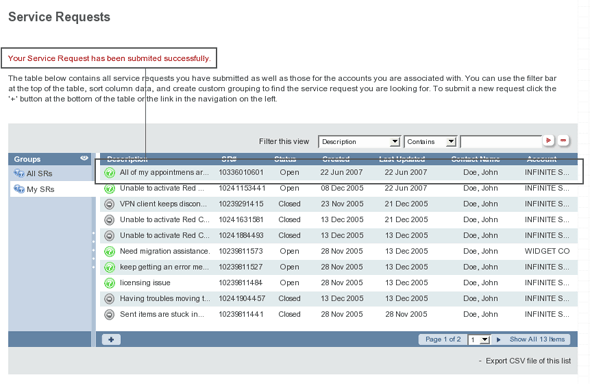The width and height of the screenshot is (590, 384).
Task: Select the All SRs group
Action: click(x=39, y=173)
